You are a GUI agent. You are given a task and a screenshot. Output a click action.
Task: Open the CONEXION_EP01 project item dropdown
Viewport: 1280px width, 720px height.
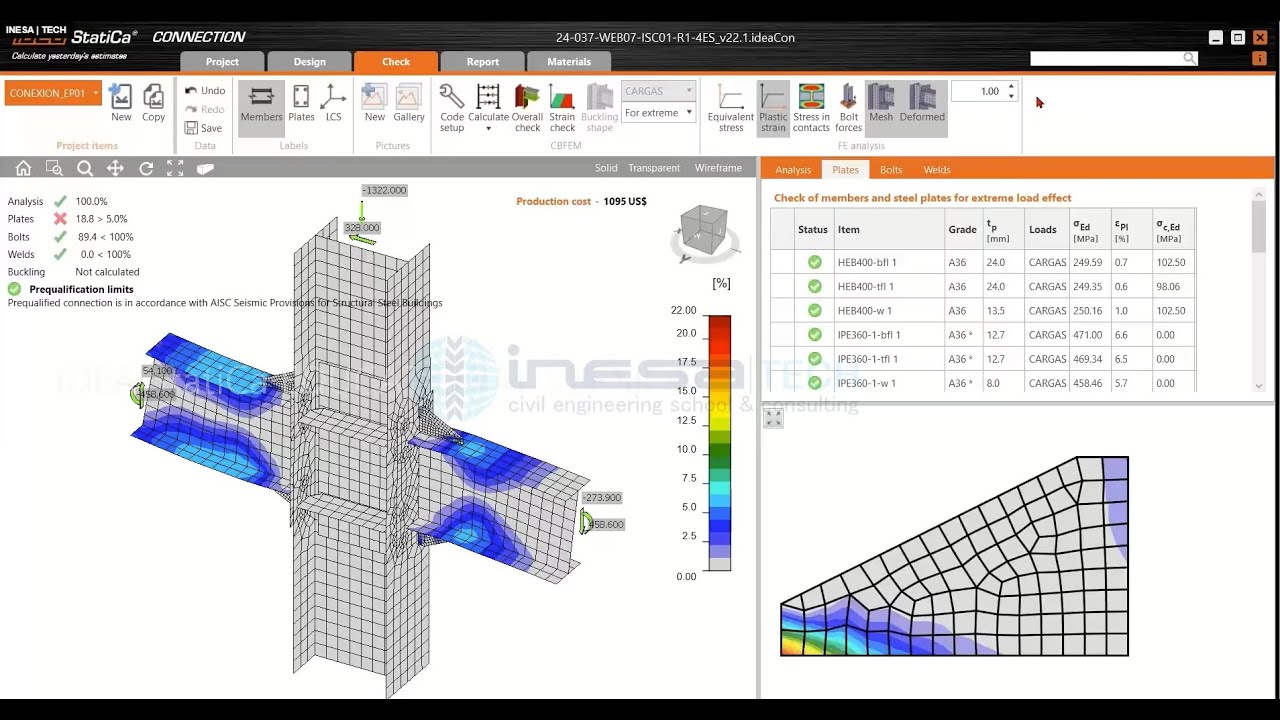tap(54, 93)
